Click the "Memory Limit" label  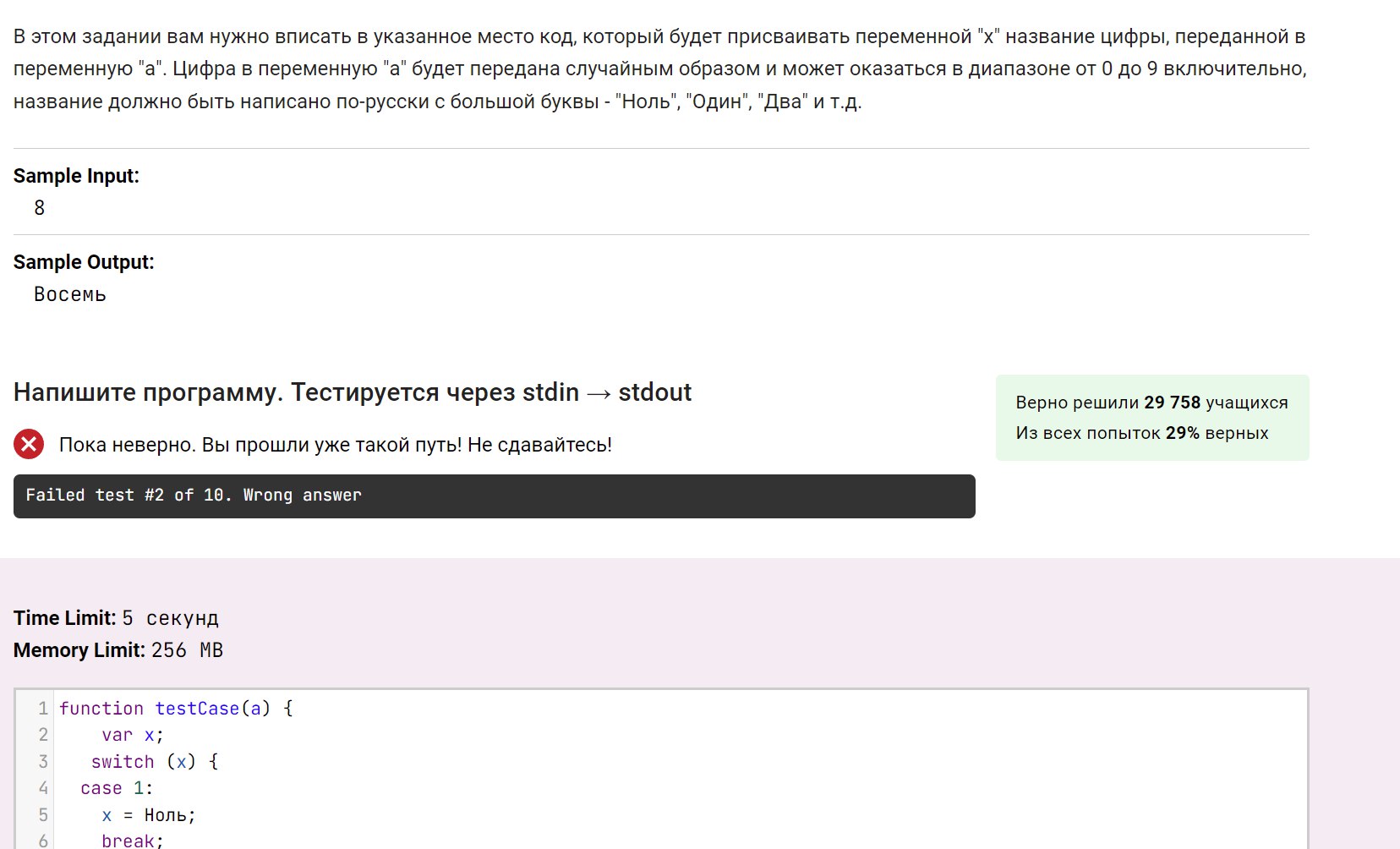tap(79, 650)
